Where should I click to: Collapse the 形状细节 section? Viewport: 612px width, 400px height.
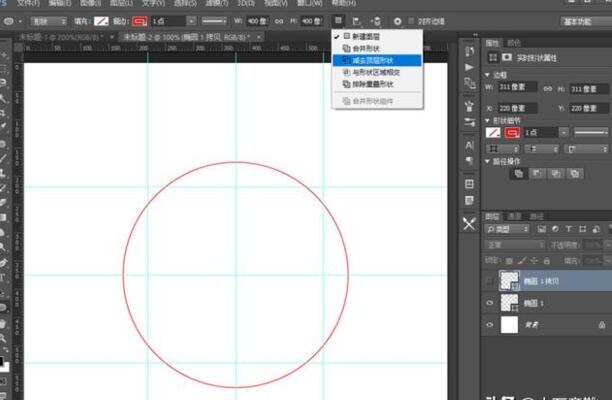[487, 120]
